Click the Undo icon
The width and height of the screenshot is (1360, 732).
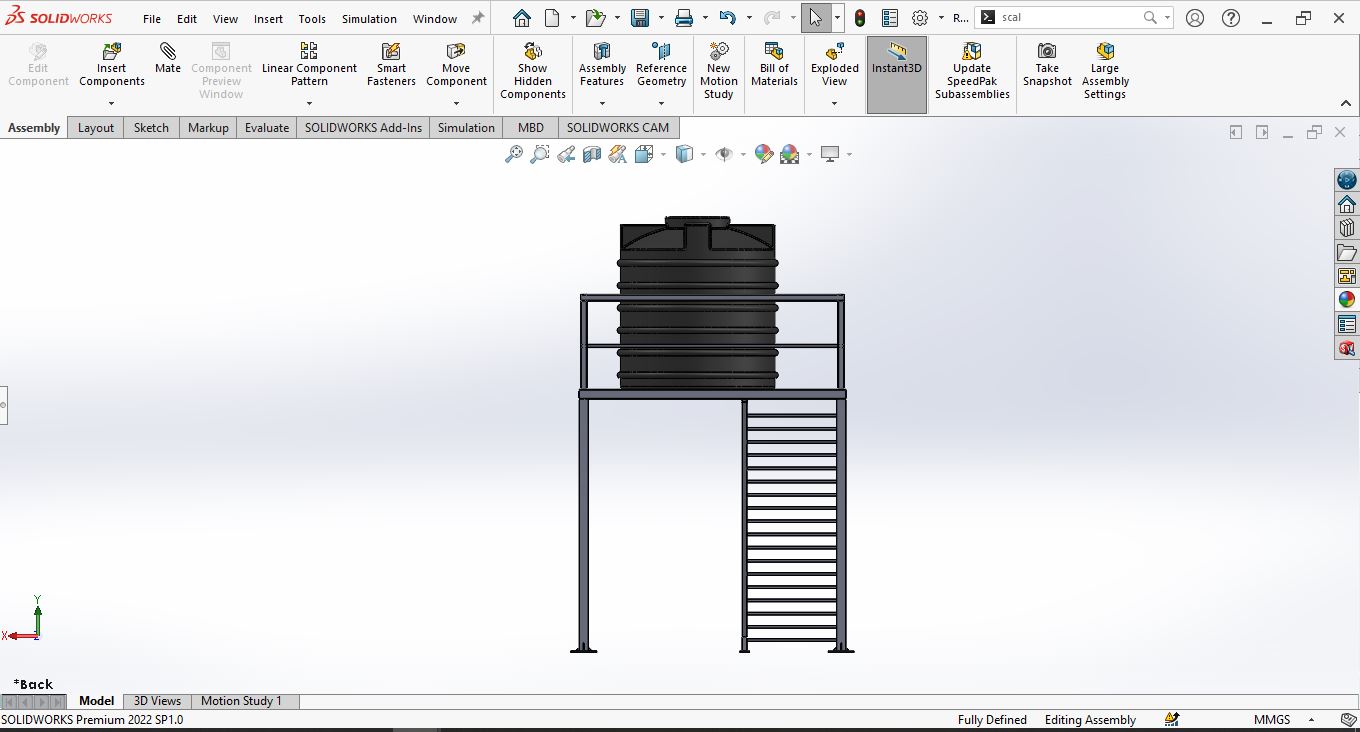(x=728, y=18)
